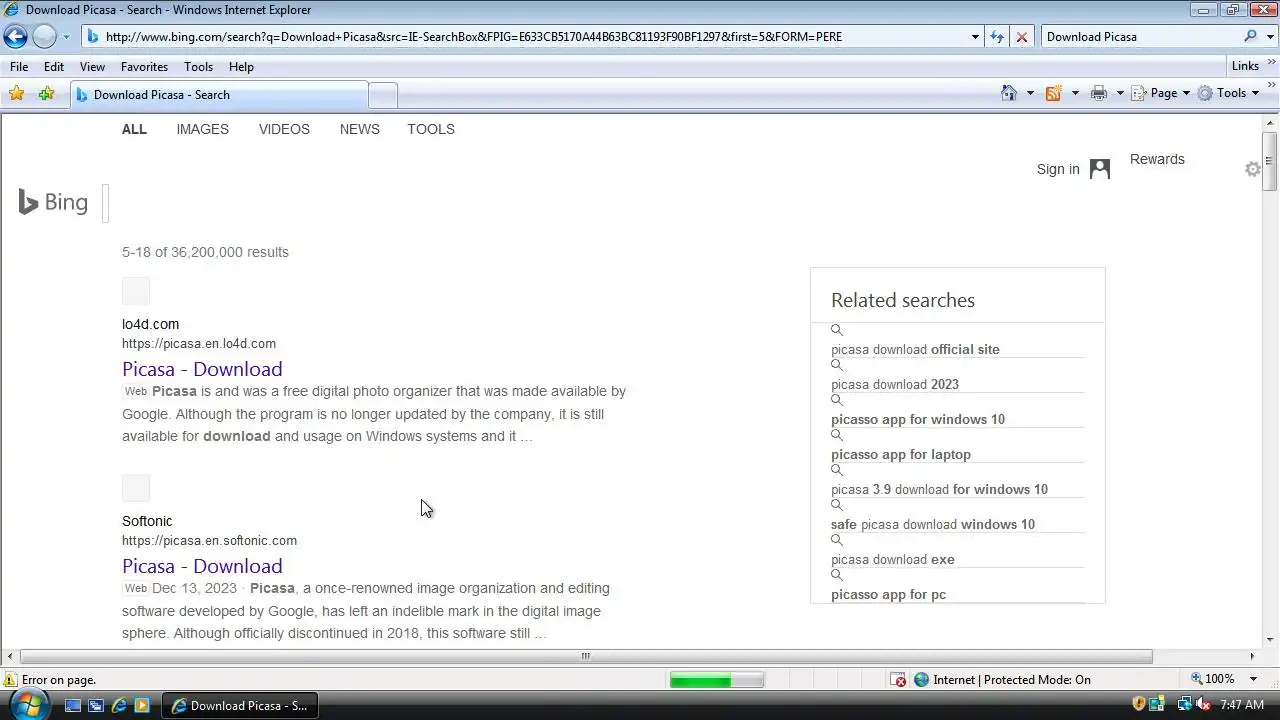
Task: Click the Forward navigation arrow
Action: [x=44, y=37]
